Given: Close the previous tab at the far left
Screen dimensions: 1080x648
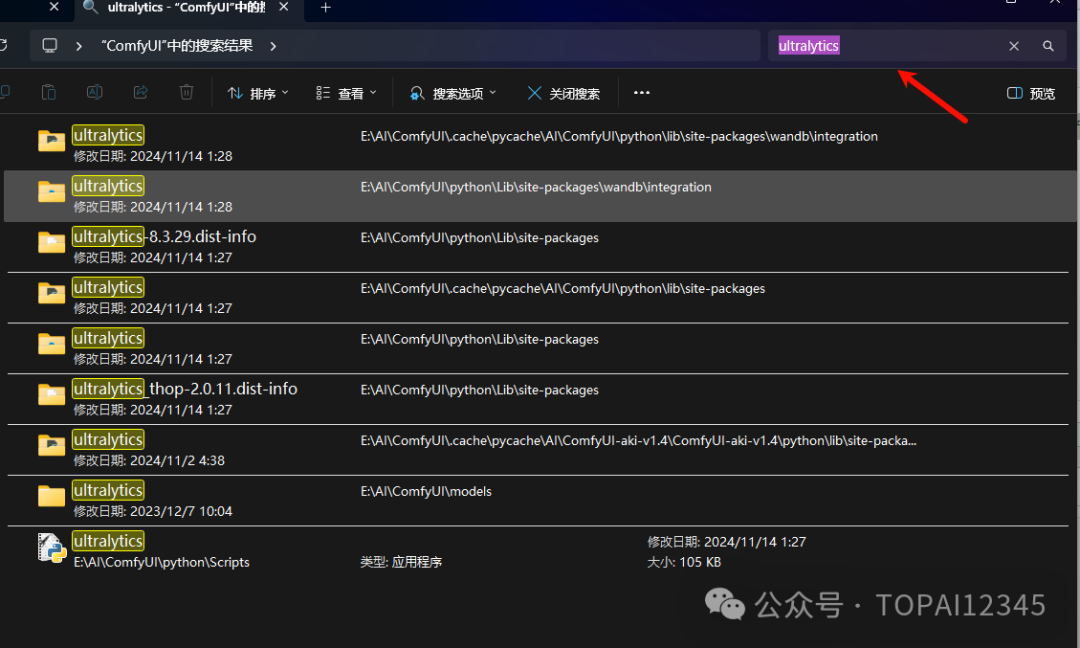Looking at the screenshot, I should coord(54,7).
